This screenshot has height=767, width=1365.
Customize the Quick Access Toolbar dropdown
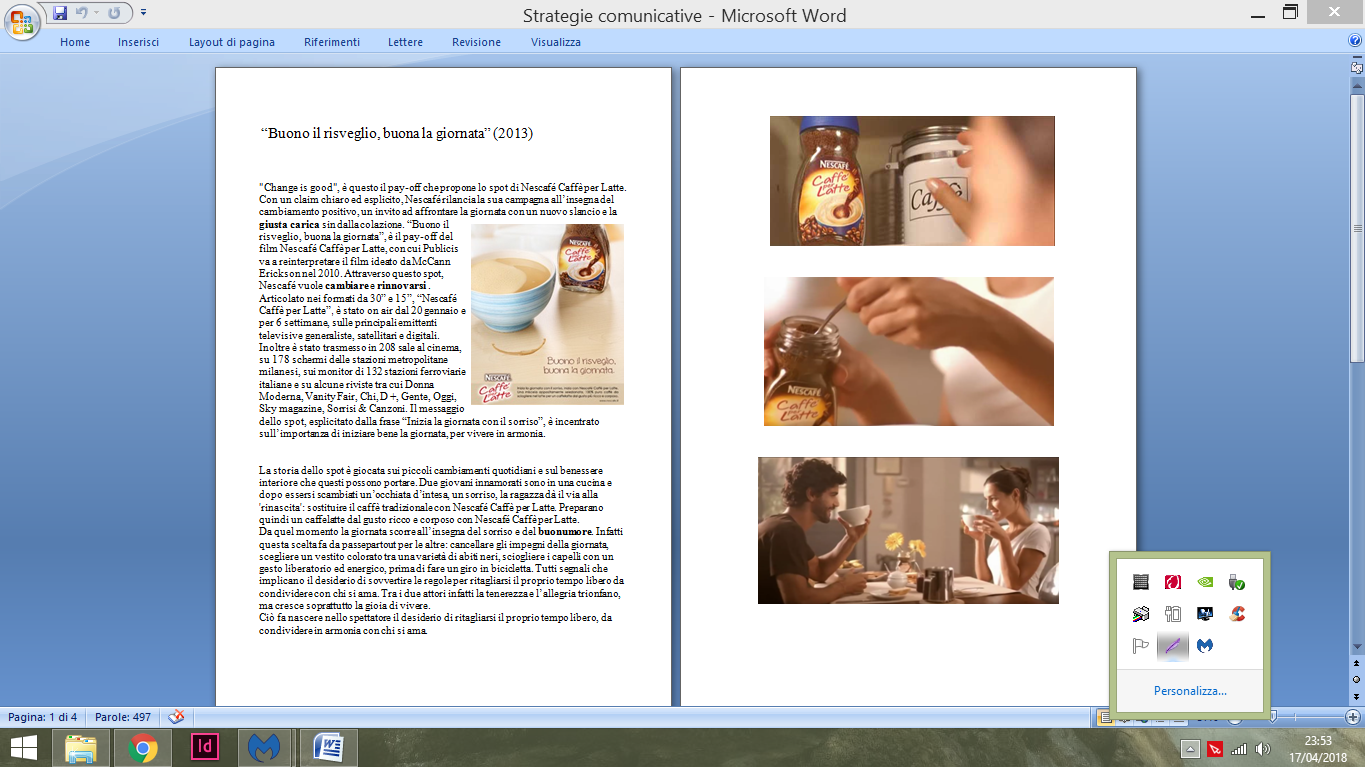click(143, 13)
